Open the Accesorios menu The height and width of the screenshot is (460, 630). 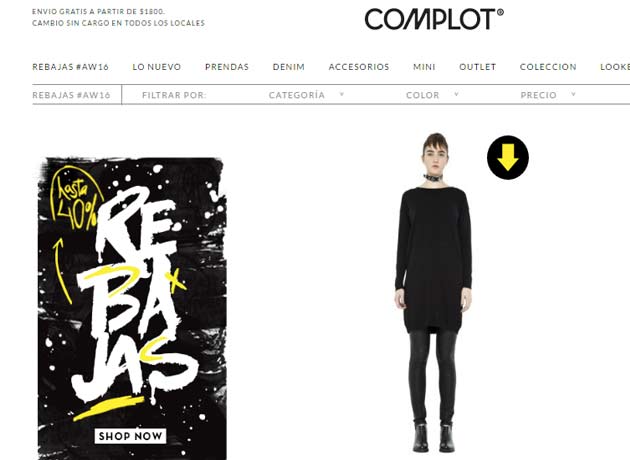359,67
